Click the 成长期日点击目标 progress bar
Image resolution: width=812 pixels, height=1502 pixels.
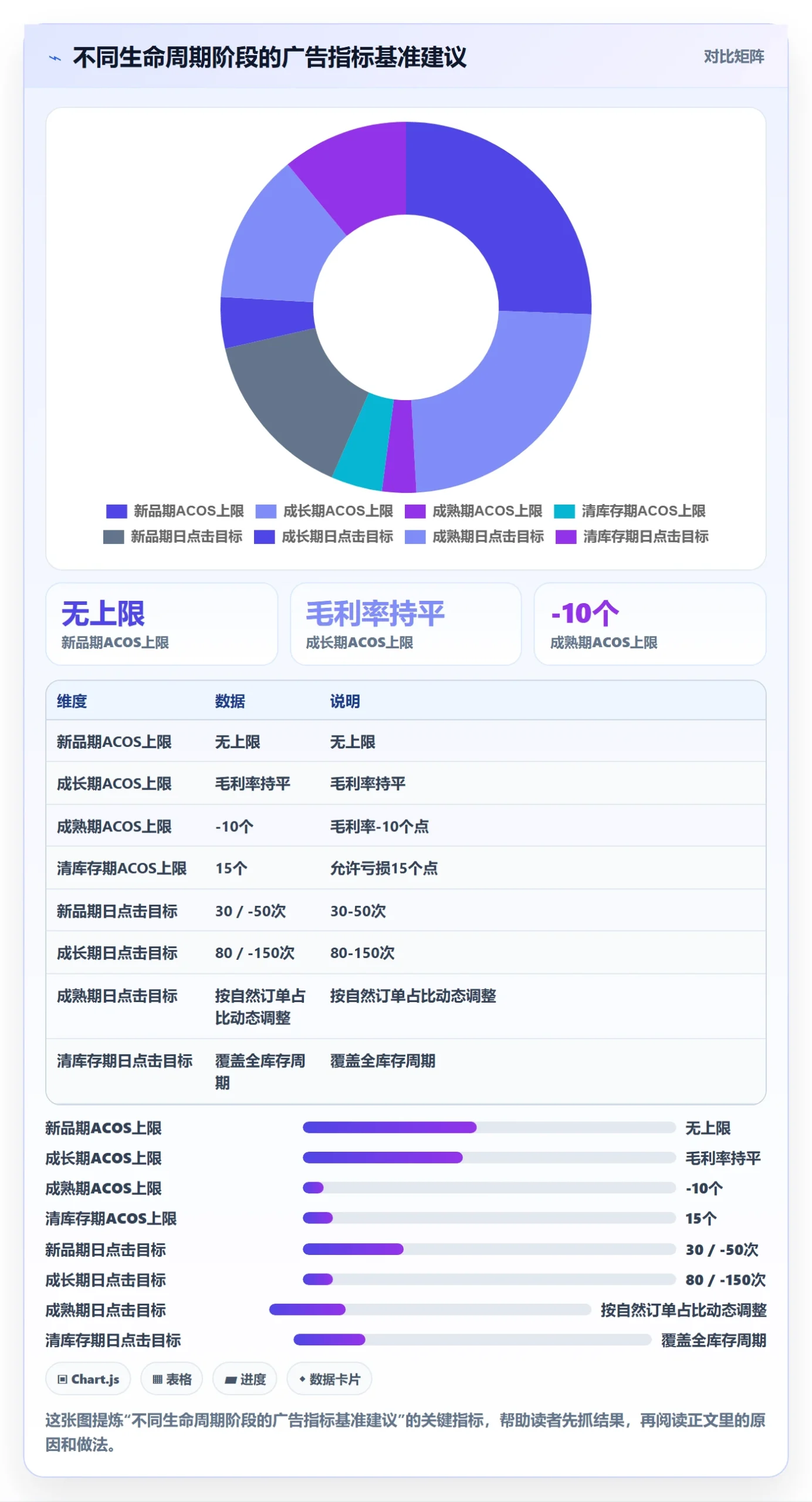pos(489,1279)
